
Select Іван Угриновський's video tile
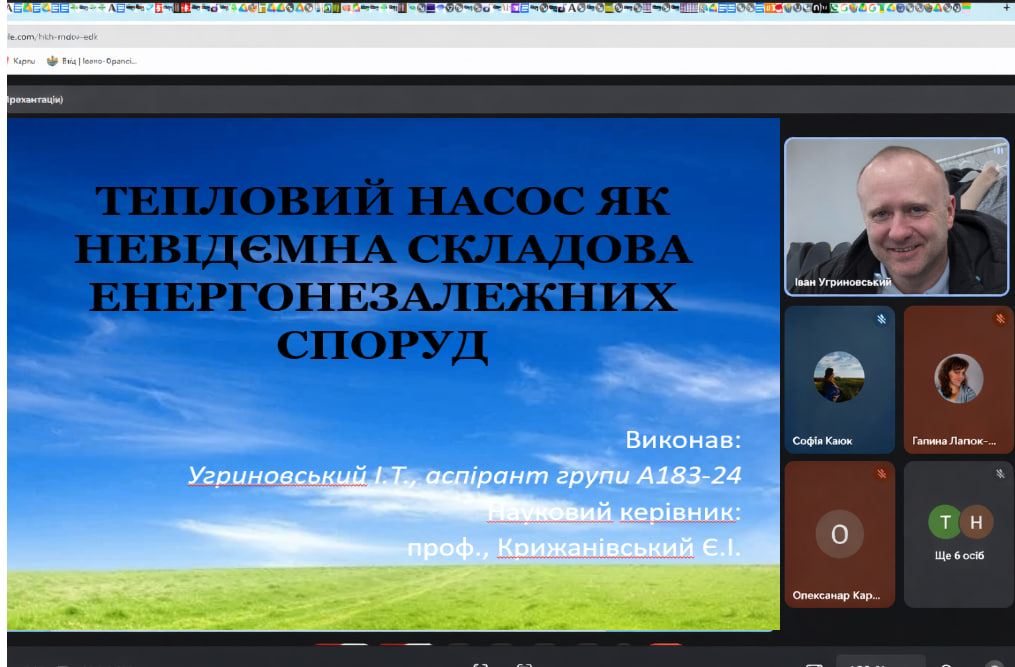pos(896,216)
